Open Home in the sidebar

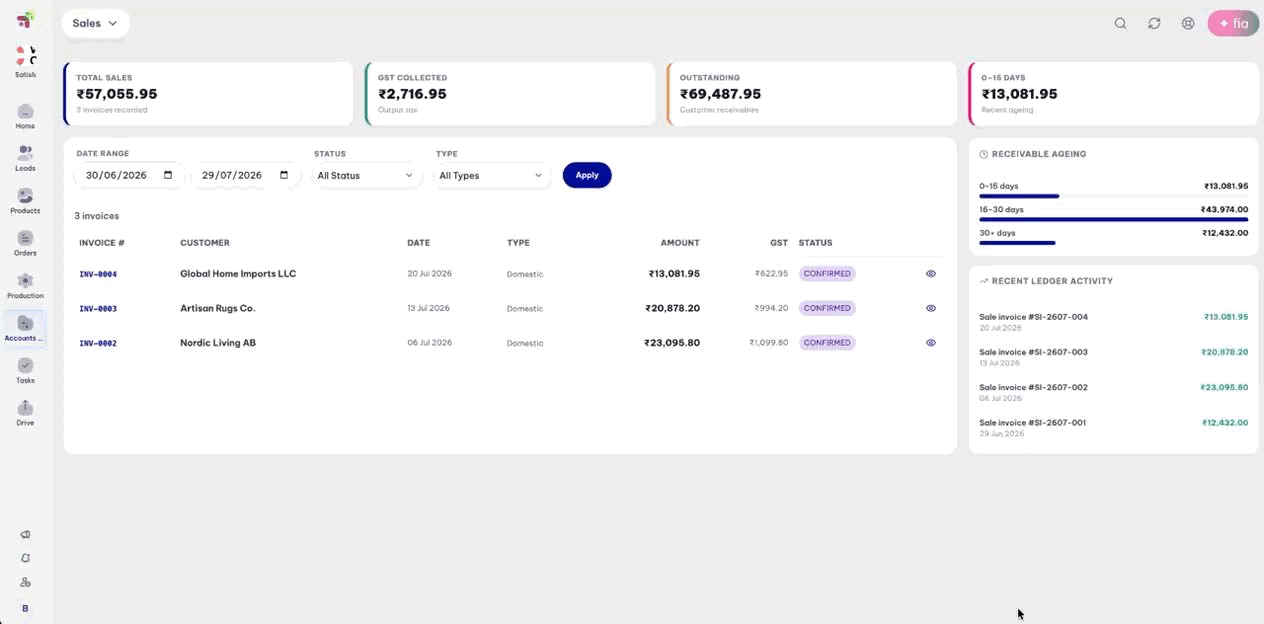coord(25,117)
